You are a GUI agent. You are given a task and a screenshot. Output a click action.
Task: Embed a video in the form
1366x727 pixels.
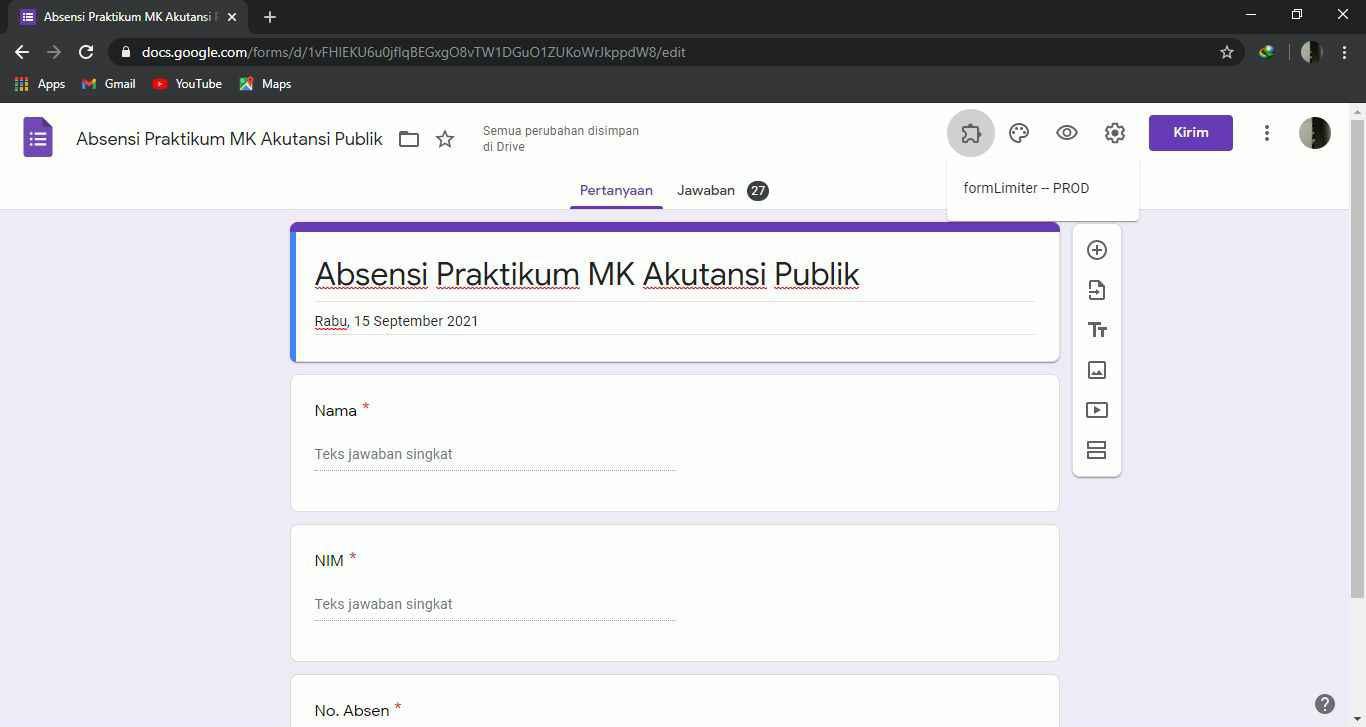[1097, 410]
